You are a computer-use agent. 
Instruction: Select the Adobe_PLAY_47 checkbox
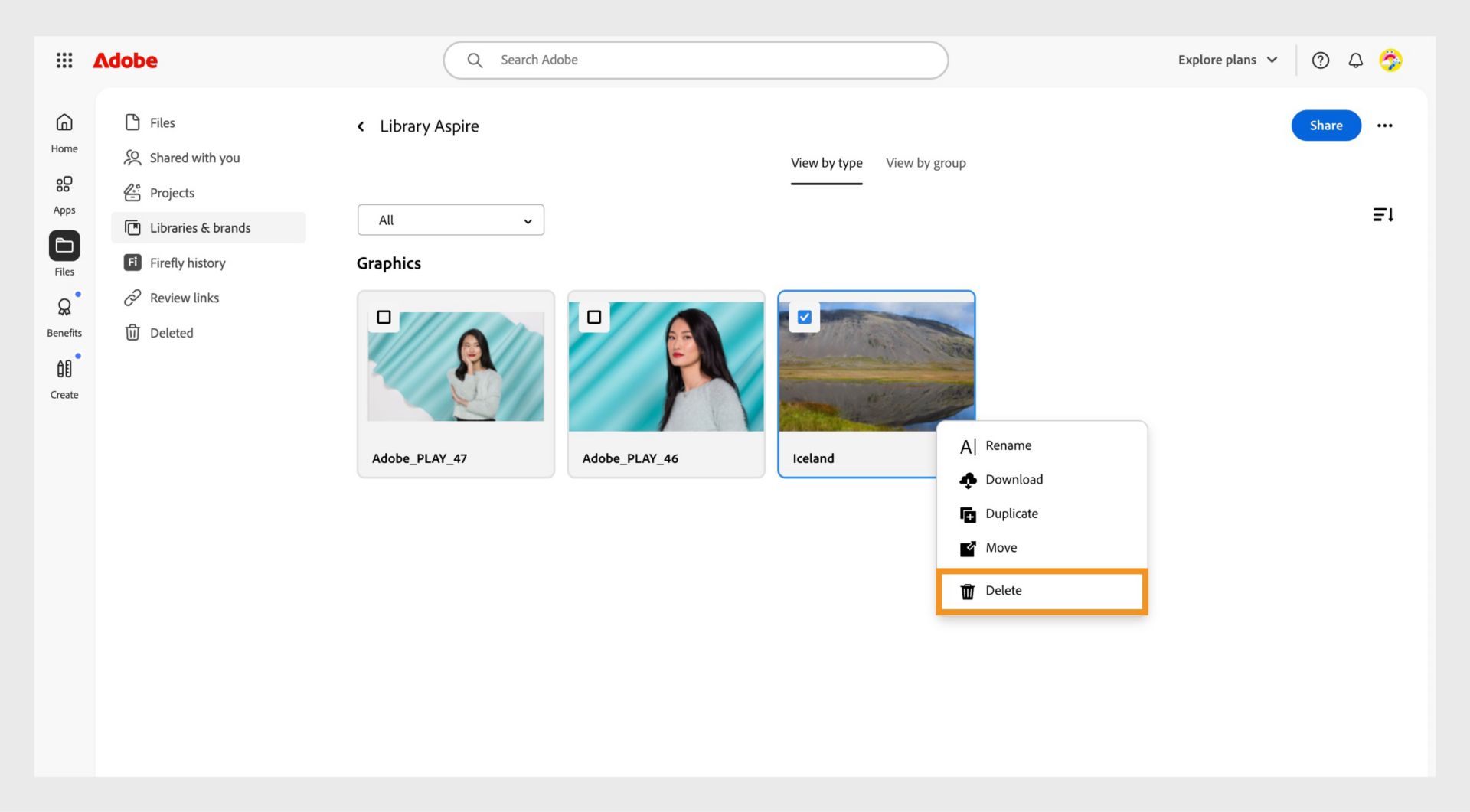[384, 317]
